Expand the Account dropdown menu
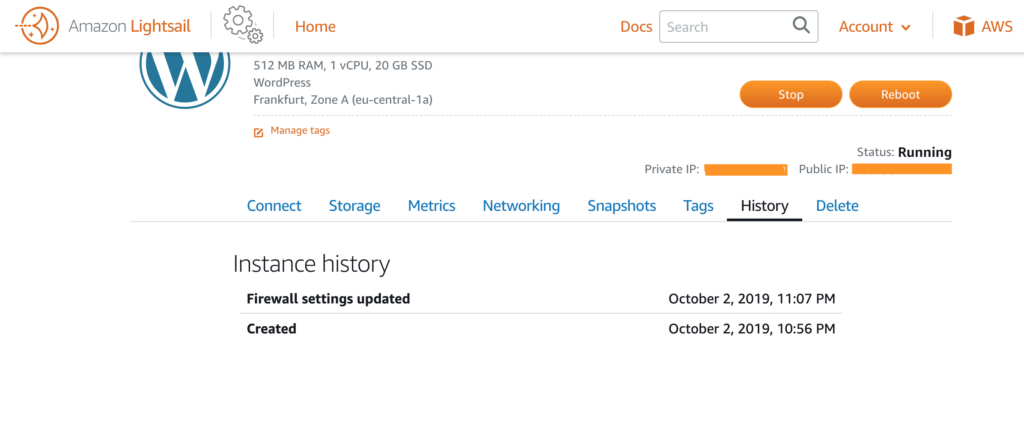 874,27
